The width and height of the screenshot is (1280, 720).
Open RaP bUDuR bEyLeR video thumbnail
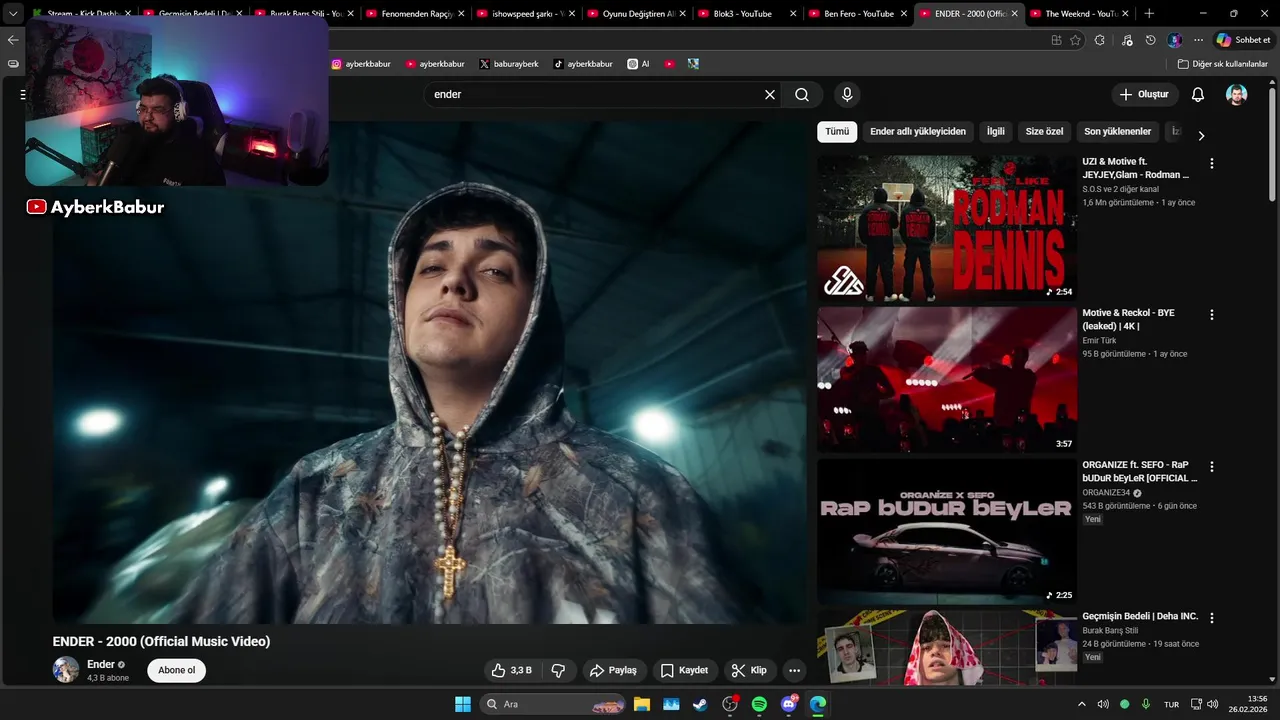(947, 531)
